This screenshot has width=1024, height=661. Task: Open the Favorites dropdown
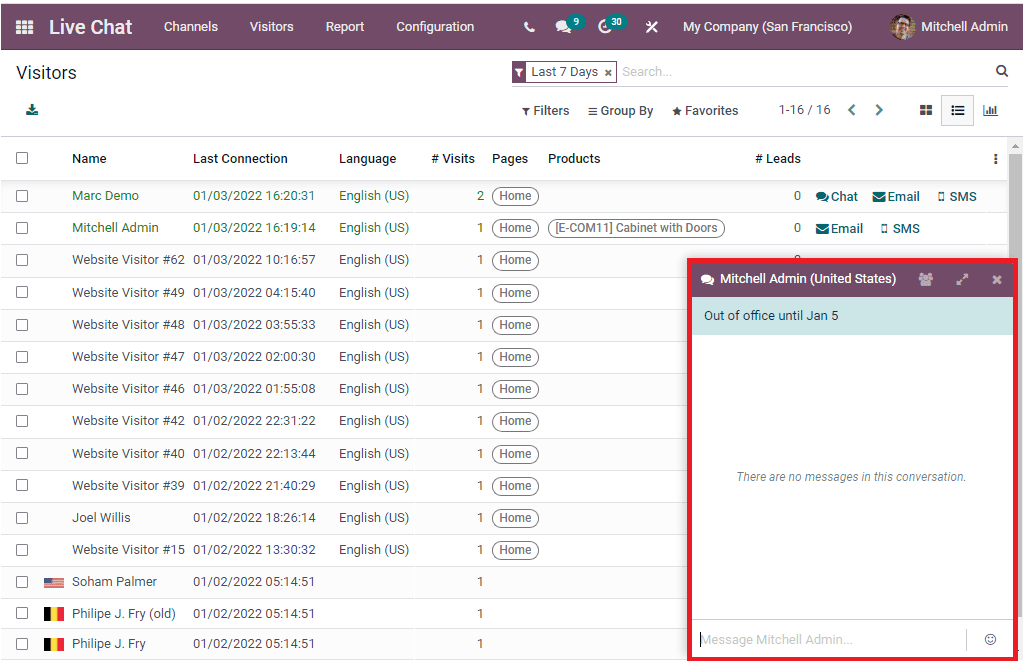tap(704, 110)
